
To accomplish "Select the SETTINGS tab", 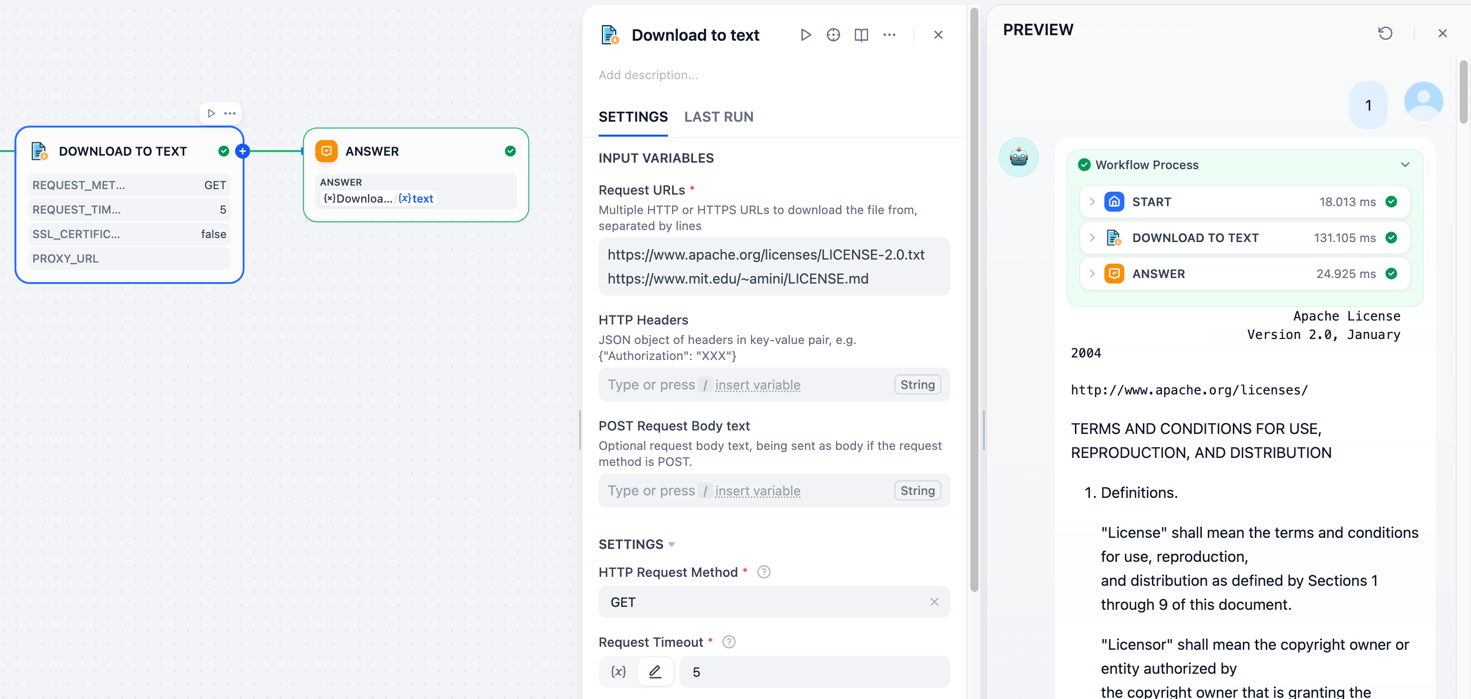I will click(633, 117).
